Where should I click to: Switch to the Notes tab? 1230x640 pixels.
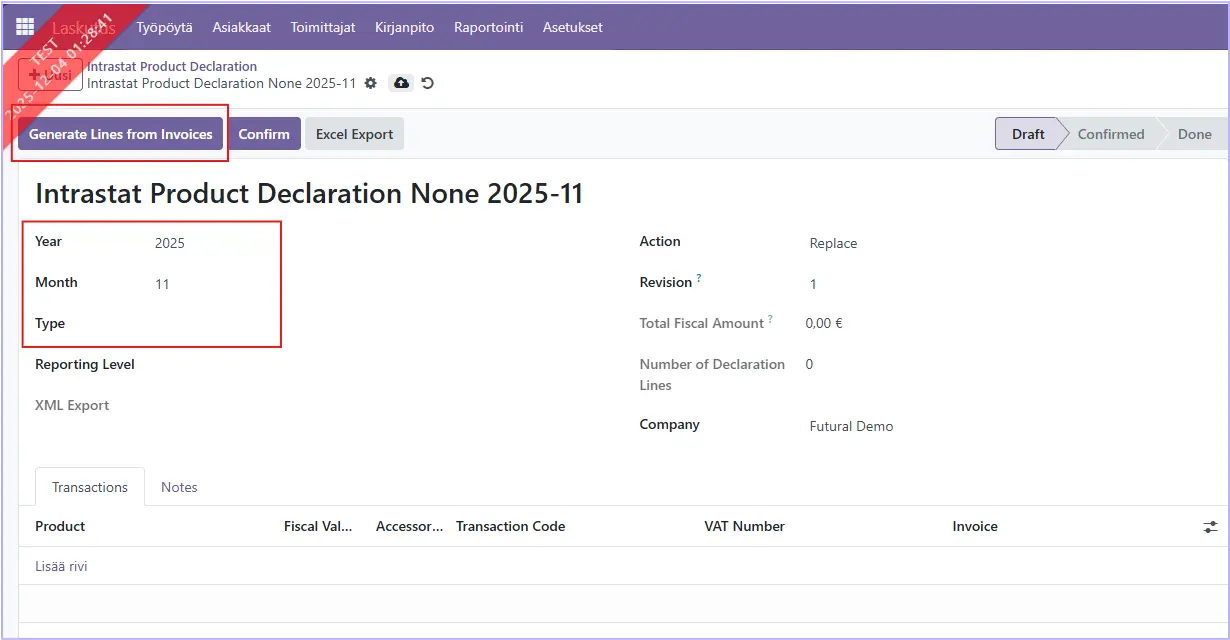pyautogui.click(x=179, y=487)
